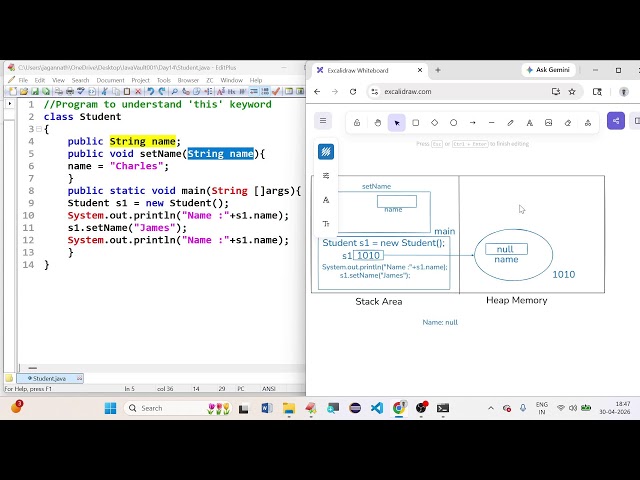Click the Redo icon in EditPlus toolbar
640x480 pixels.
click(162, 91)
